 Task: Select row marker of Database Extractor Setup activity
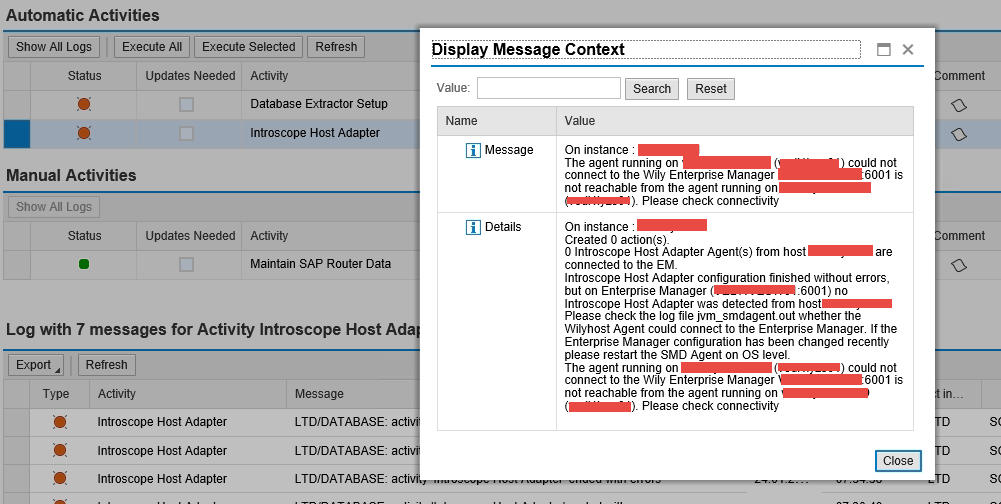pos(17,104)
